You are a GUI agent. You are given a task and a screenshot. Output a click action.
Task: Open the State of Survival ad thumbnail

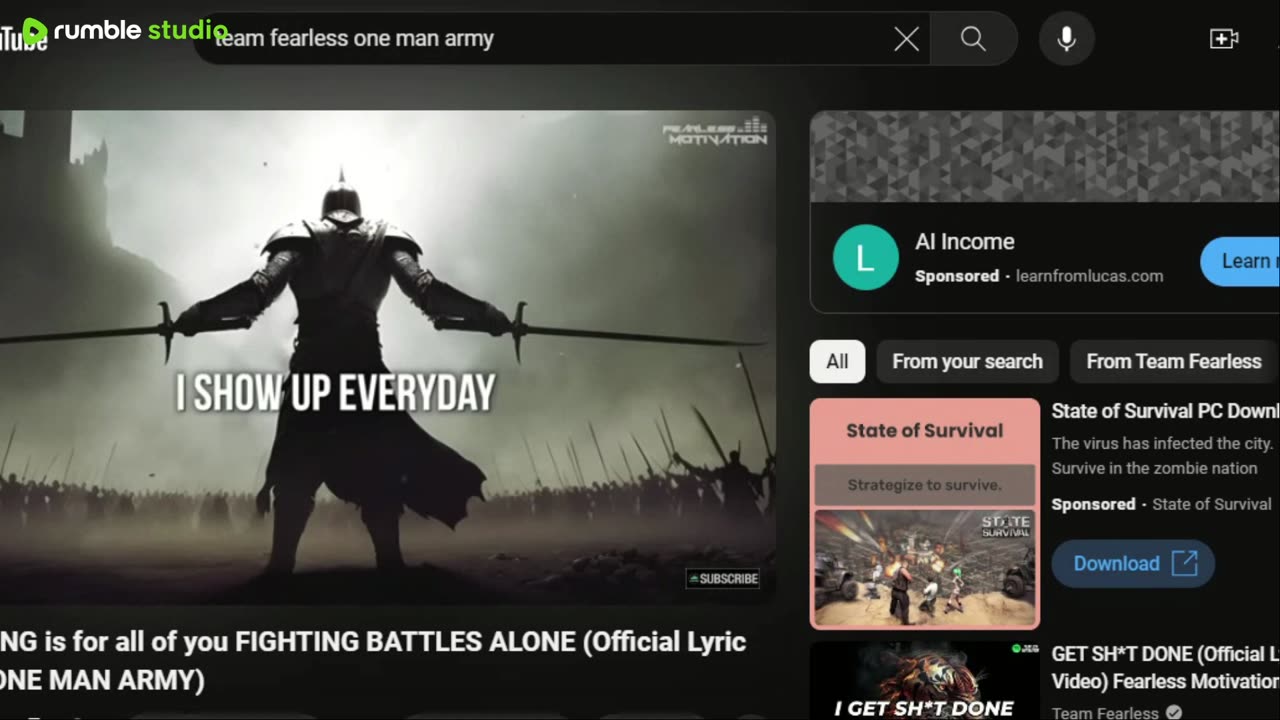tap(925, 513)
